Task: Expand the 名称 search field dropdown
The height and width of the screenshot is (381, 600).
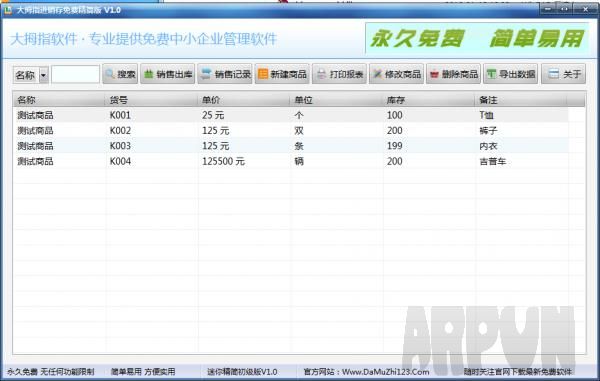Action: tap(43, 75)
